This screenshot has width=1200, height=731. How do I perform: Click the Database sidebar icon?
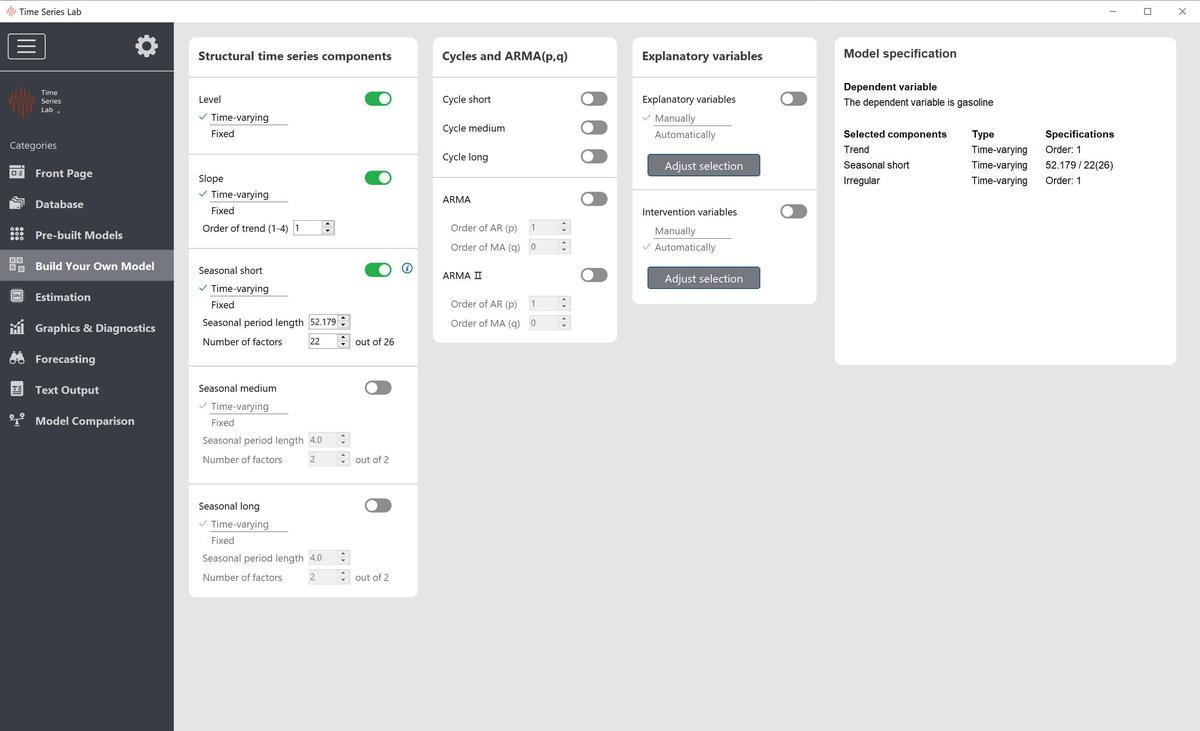pyautogui.click(x=17, y=204)
